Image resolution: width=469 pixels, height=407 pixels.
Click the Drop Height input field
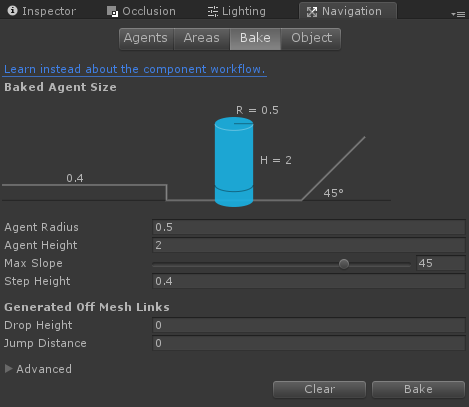[309, 325]
